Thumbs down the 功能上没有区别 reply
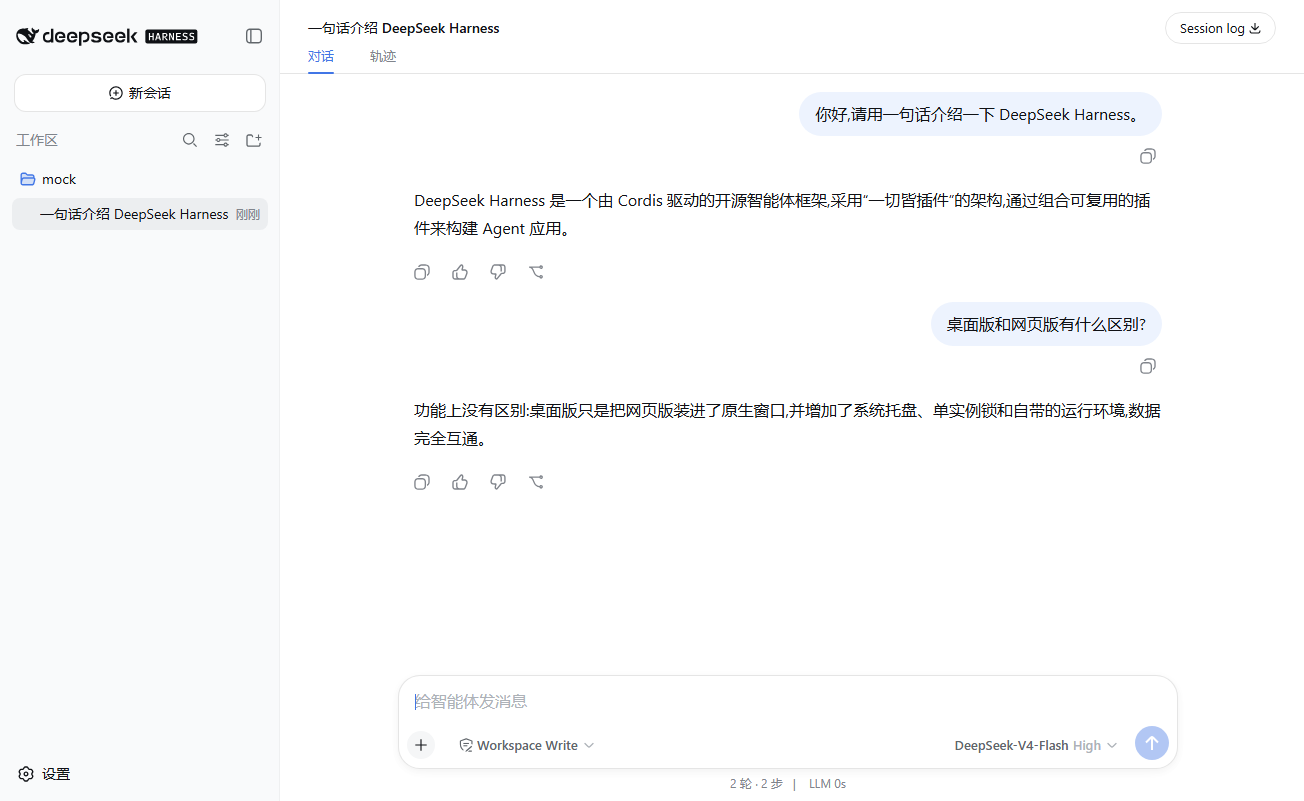 pyautogui.click(x=498, y=482)
